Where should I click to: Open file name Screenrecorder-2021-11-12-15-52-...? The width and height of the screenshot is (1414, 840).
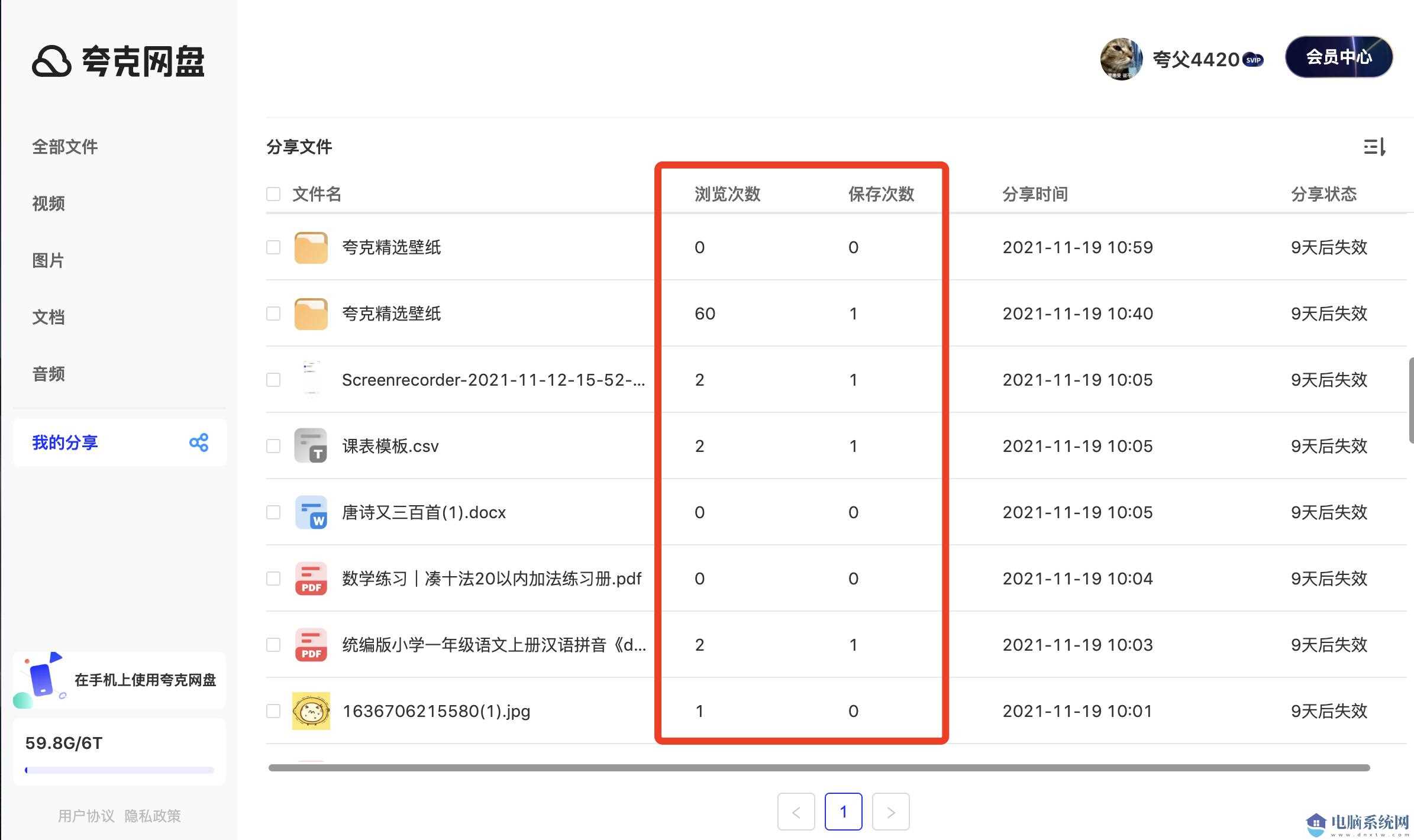(493, 380)
